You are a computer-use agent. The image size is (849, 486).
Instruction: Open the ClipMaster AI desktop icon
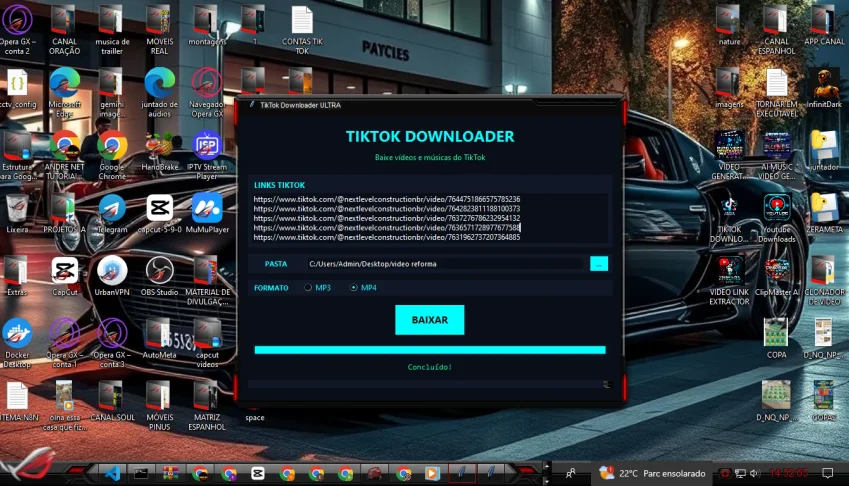(776, 277)
